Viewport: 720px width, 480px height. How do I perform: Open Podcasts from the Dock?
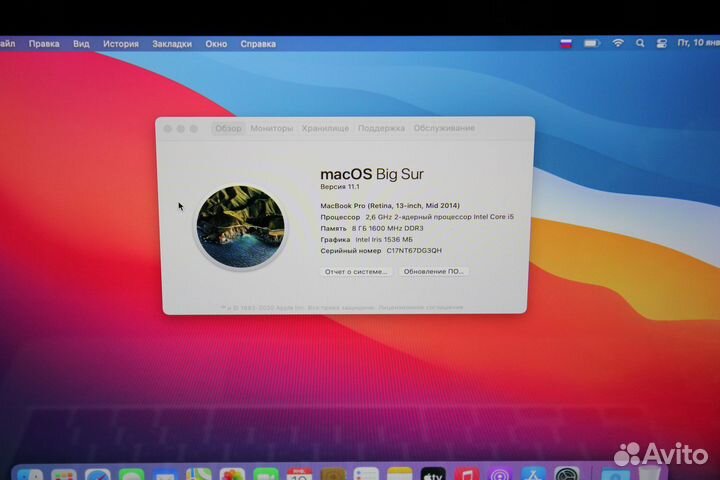click(x=500, y=474)
